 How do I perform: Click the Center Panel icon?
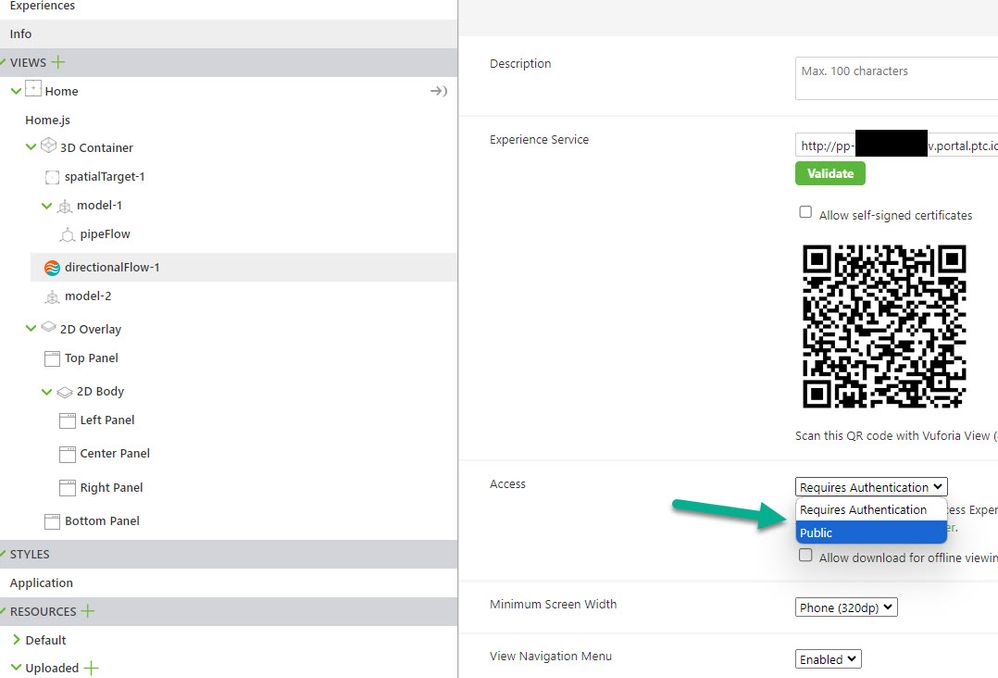67,454
